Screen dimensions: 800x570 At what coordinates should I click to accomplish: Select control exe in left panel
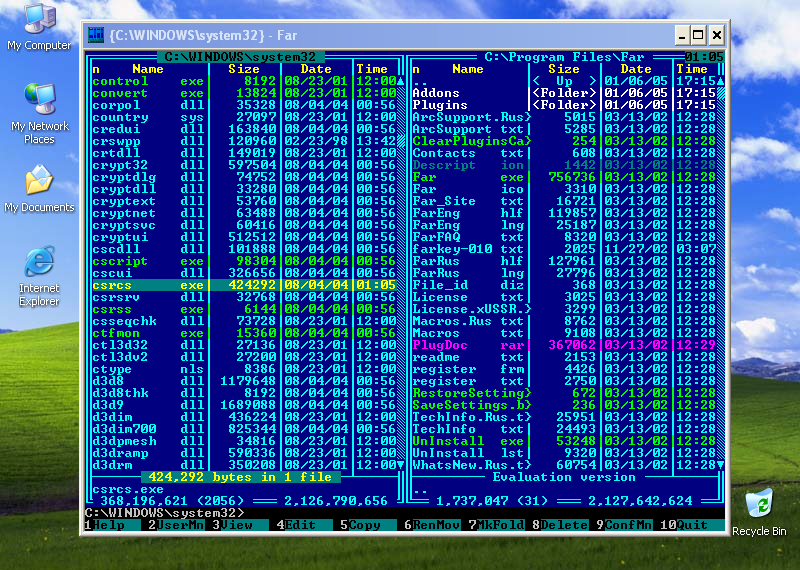point(244,81)
